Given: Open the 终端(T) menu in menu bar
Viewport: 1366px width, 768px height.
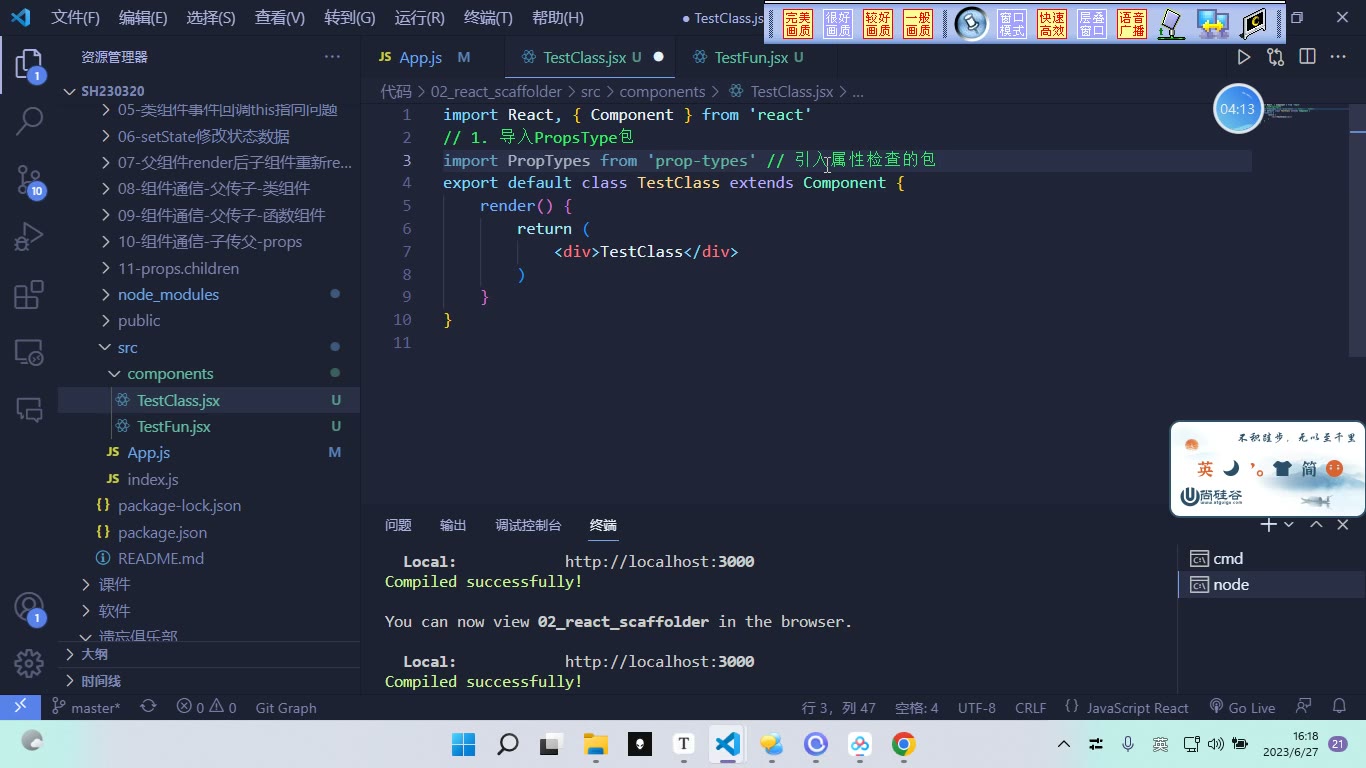Looking at the screenshot, I should (x=488, y=18).
